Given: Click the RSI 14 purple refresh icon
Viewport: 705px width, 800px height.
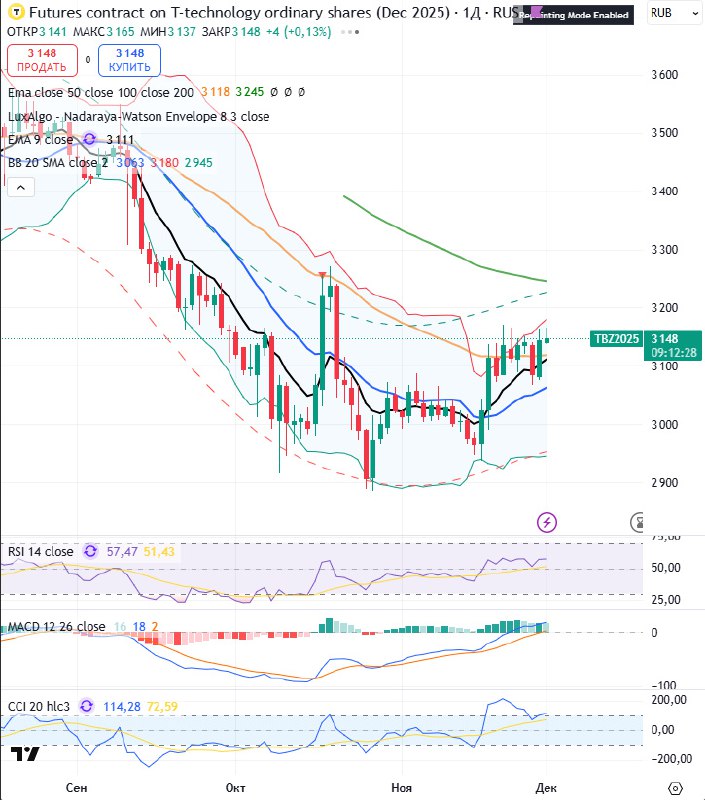Looking at the screenshot, I should [91, 551].
